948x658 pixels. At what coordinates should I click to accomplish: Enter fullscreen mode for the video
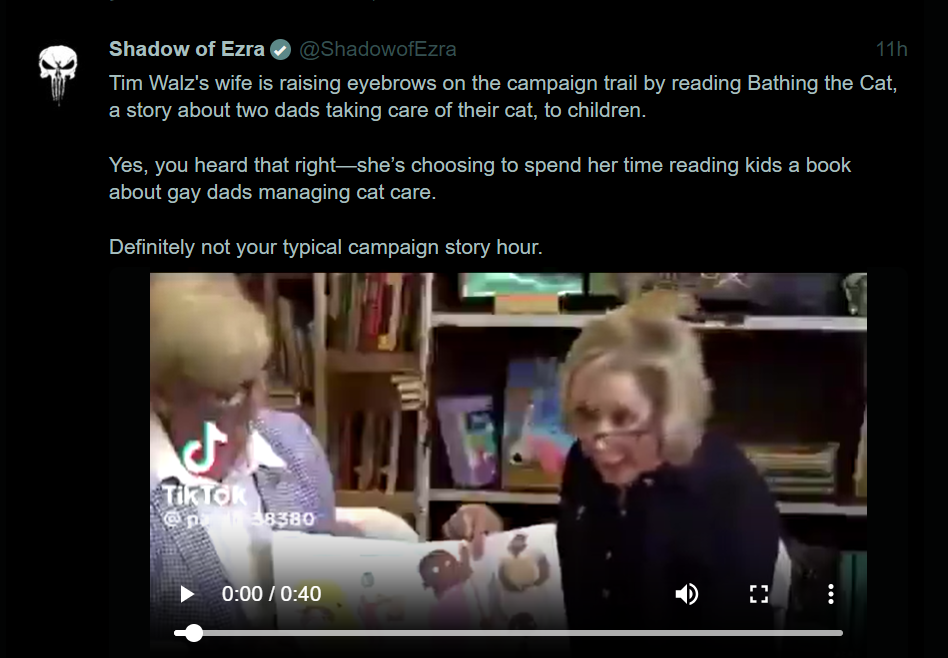click(759, 594)
